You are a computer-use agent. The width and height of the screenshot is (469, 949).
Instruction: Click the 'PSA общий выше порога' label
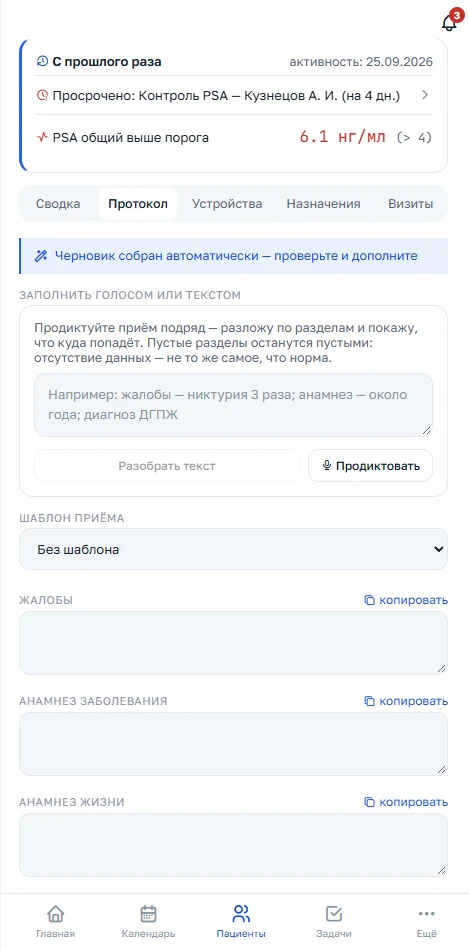[x=131, y=137]
